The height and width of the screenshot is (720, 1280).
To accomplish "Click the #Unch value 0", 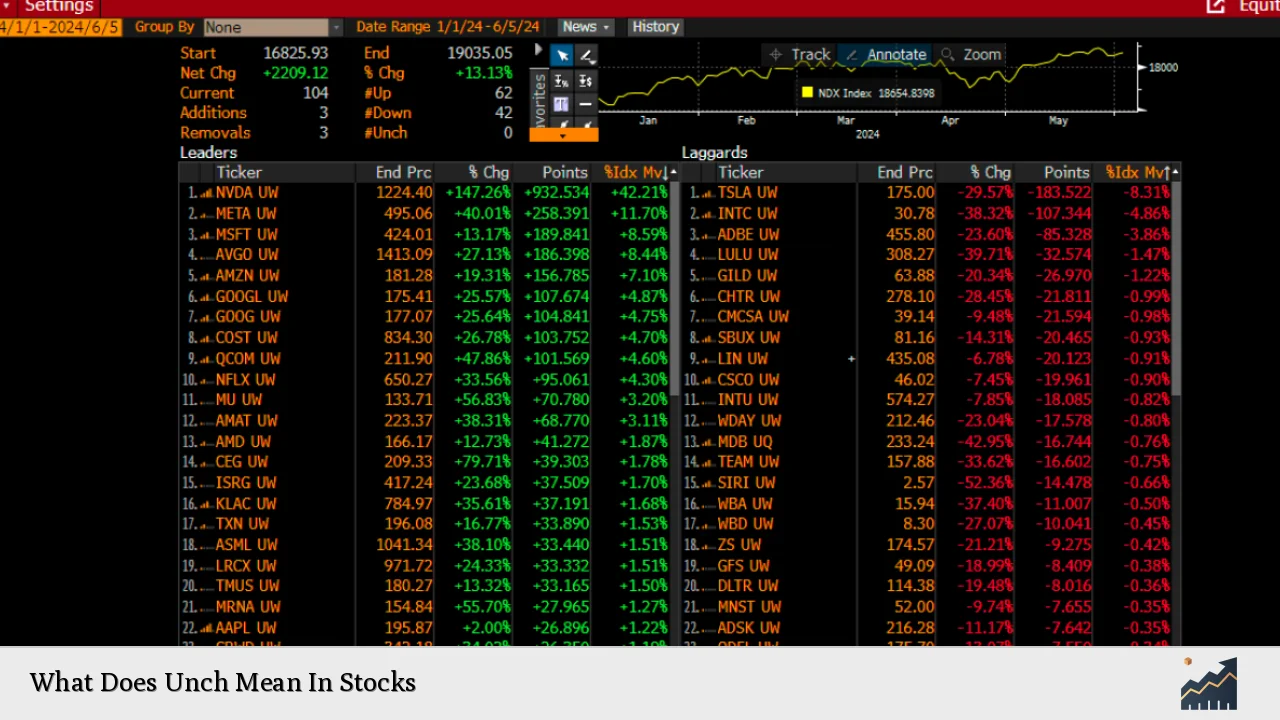I will pyautogui.click(x=507, y=133).
